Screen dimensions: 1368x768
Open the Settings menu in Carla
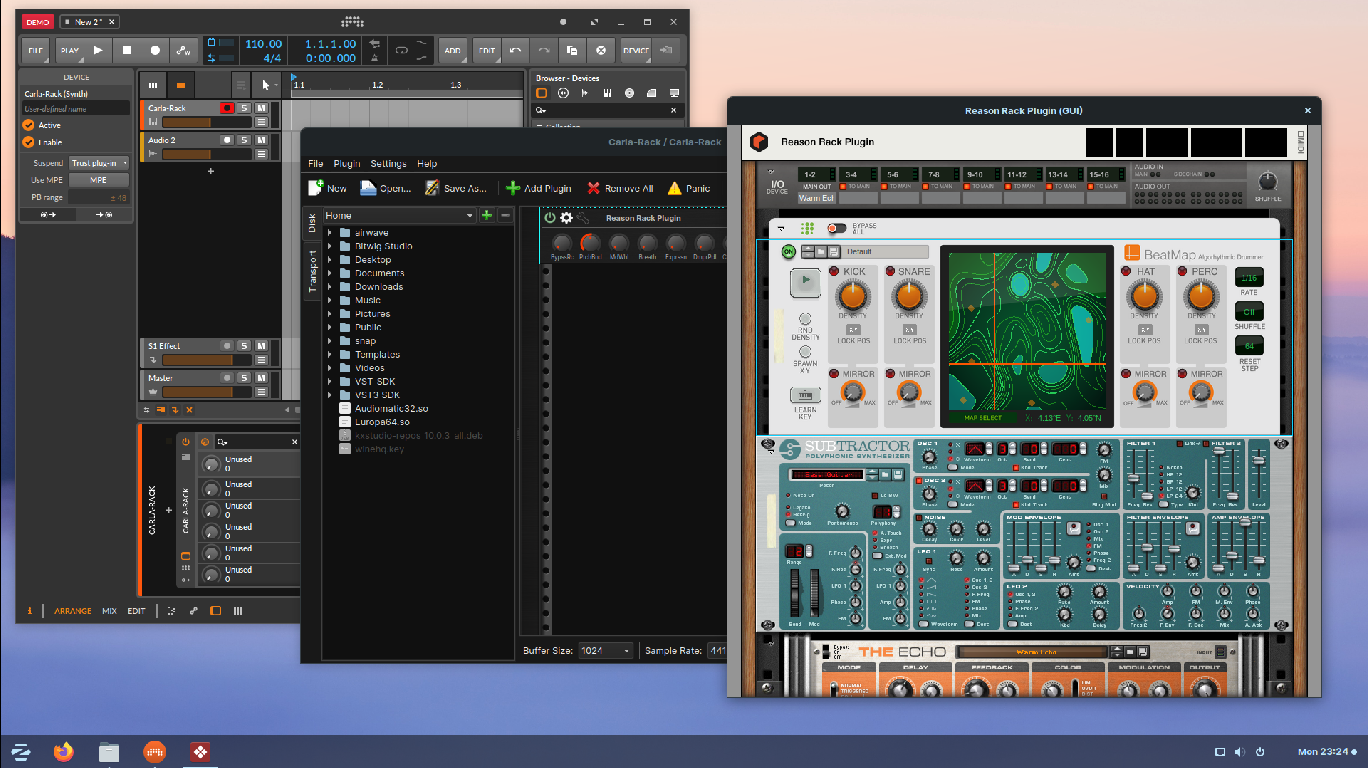388,163
